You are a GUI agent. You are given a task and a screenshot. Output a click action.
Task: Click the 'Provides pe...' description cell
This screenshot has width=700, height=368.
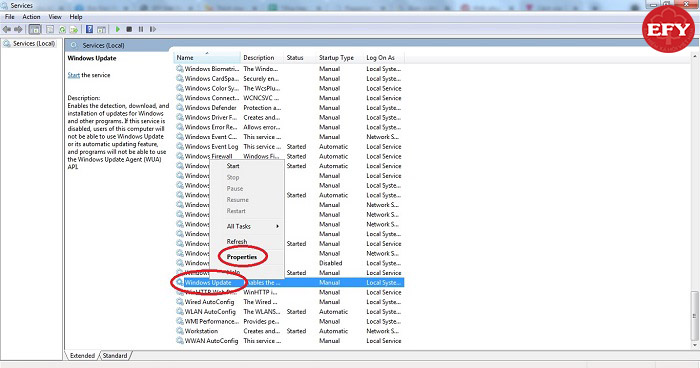pos(261,322)
